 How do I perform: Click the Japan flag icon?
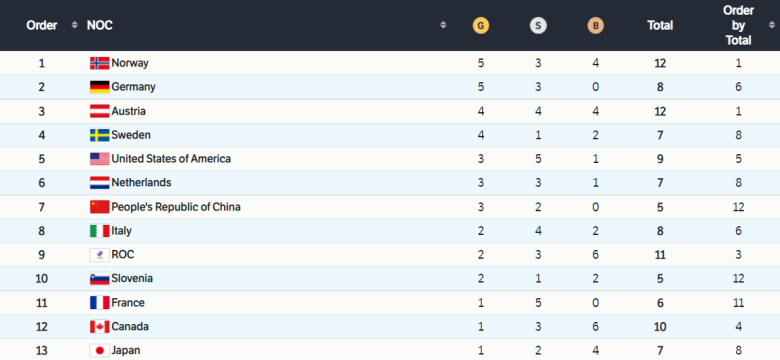tap(99, 351)
